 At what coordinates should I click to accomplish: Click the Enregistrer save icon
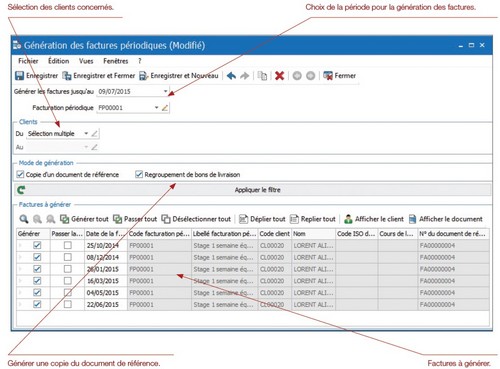coord(19,76)
